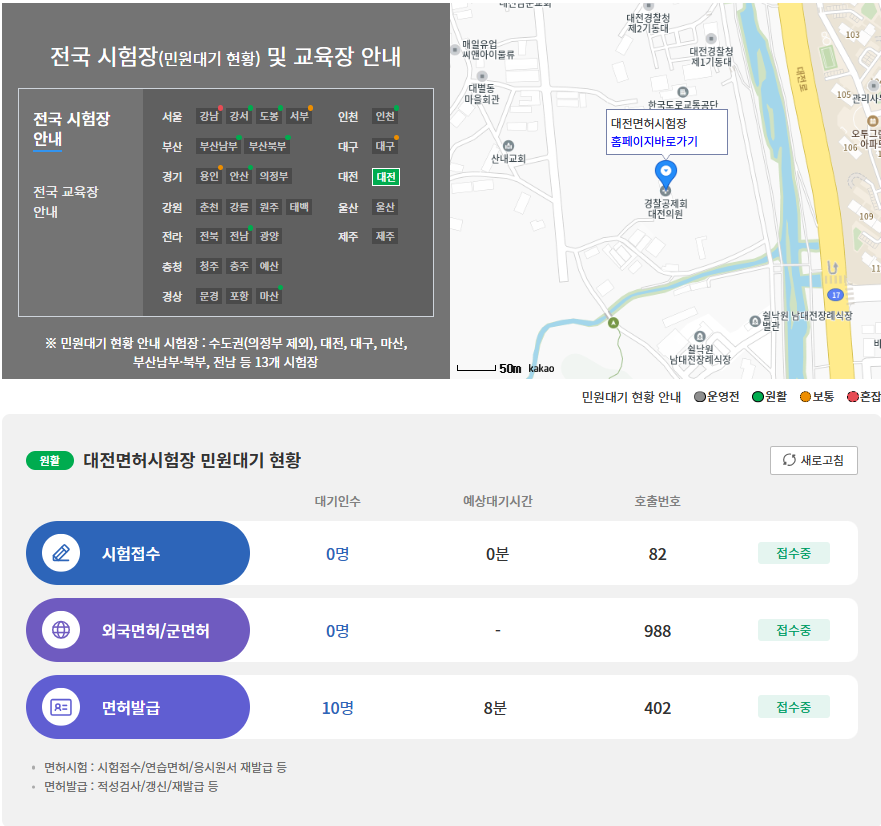
Task: Click the gray 운영전 legend dot
Action: (x=700, y=397)
